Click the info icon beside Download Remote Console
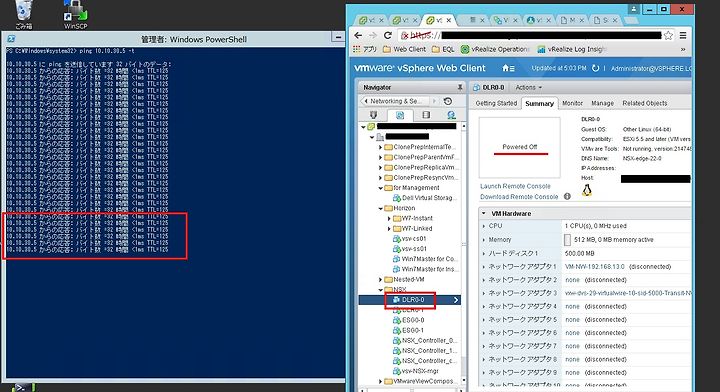Viewport: 720px width, 392px height. [567, 196]
